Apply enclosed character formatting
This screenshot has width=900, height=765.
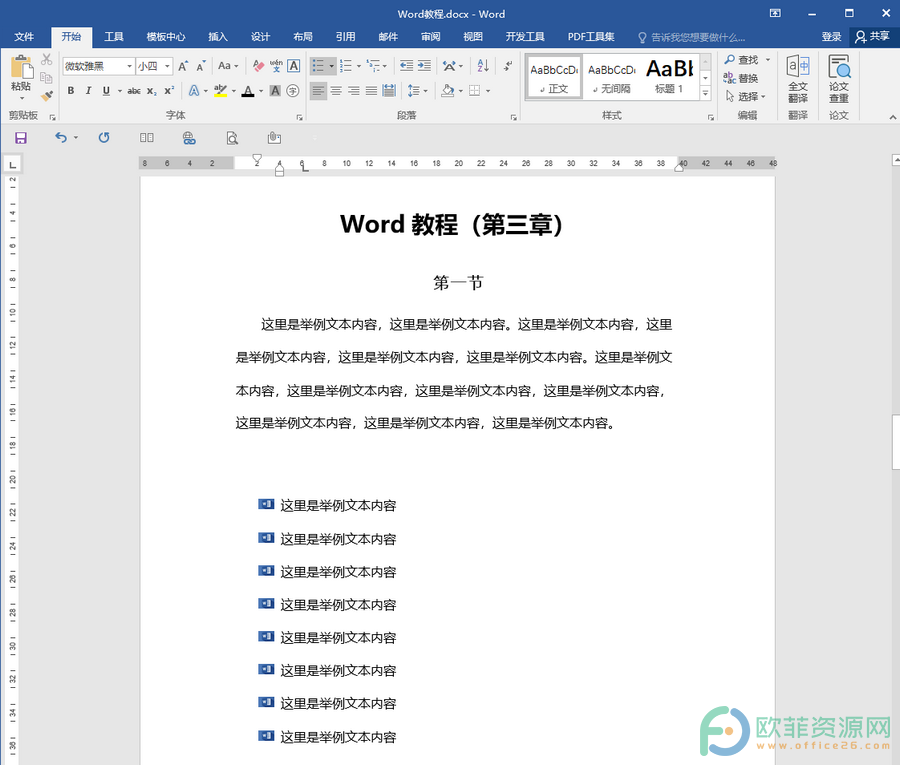click(x=293, y=91)
